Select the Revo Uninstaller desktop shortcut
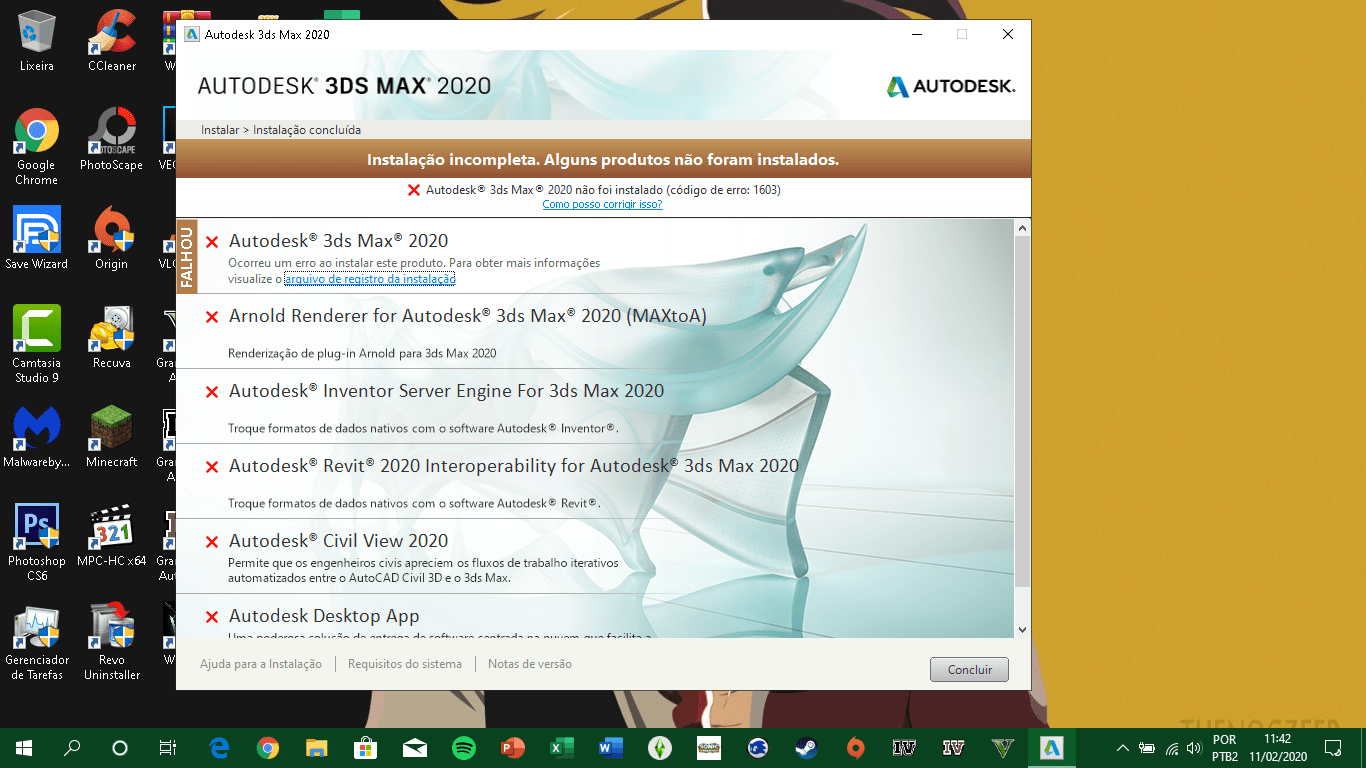1366x768 pixels. (112, 642)
